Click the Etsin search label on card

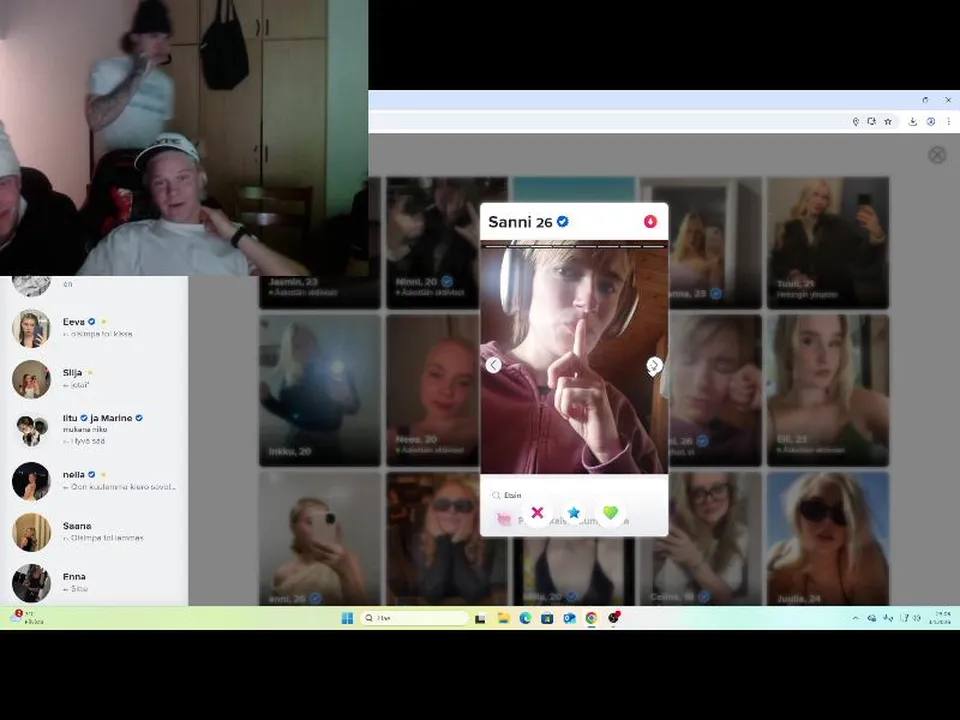pos(512,495)
